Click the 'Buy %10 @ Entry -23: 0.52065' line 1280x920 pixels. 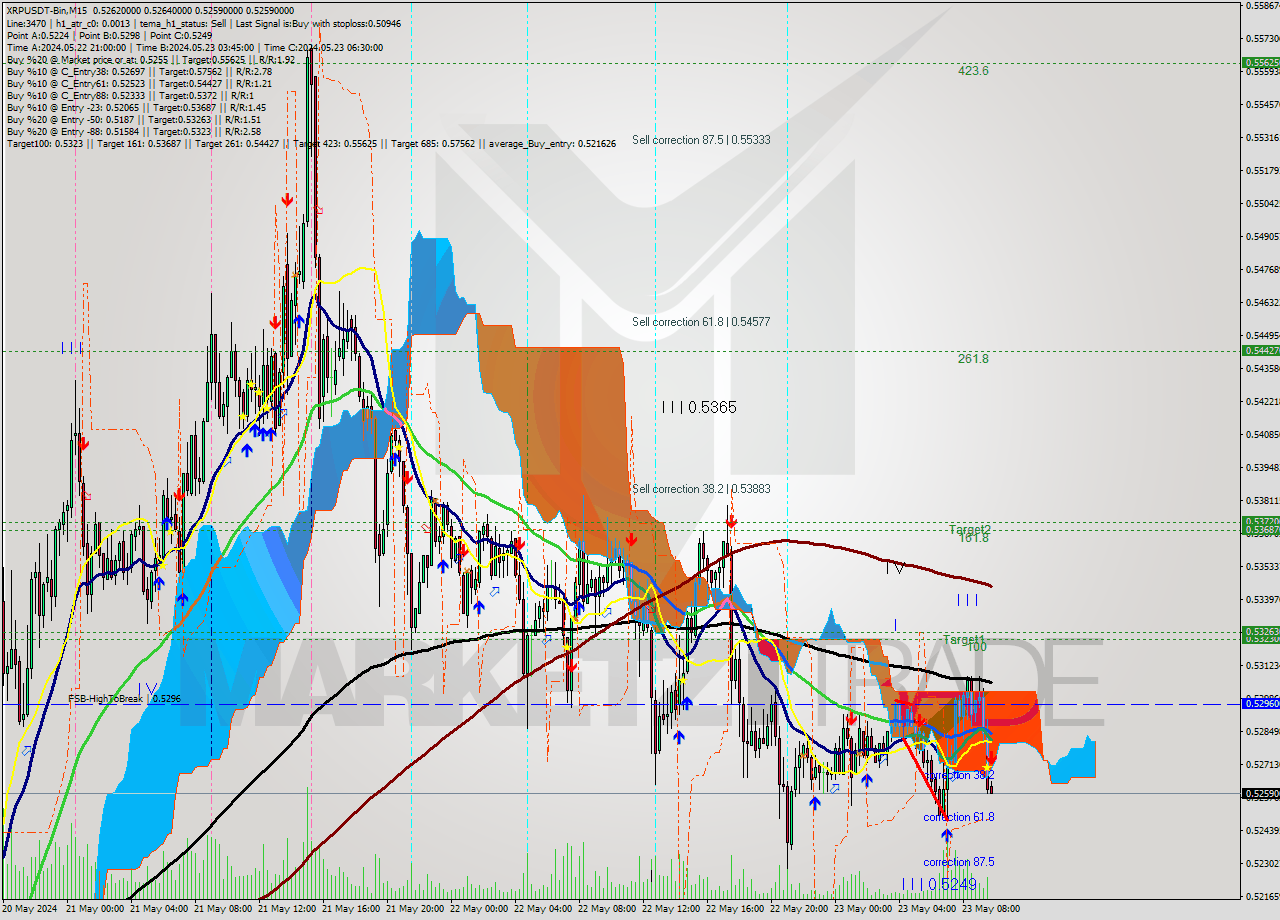(x=136, y=107)
